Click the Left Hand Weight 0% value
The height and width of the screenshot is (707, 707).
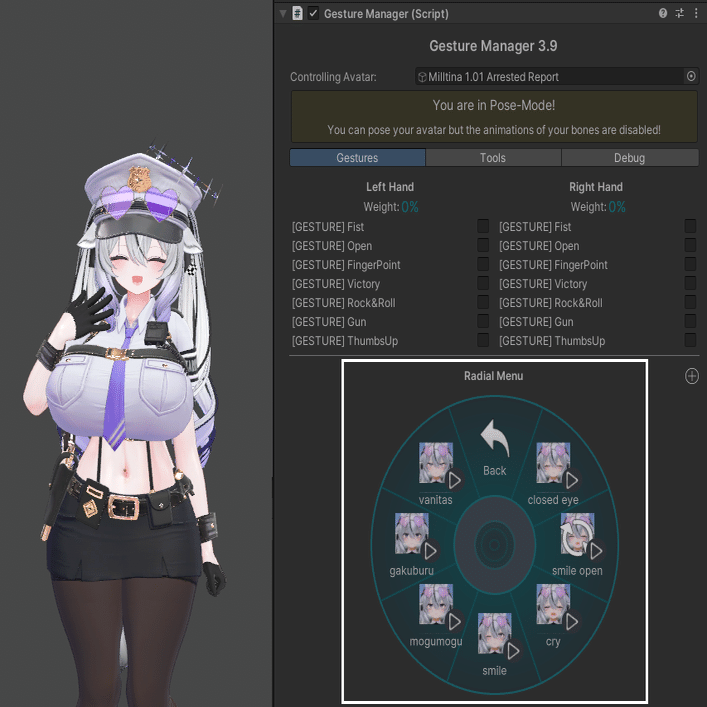coord(410,207)
